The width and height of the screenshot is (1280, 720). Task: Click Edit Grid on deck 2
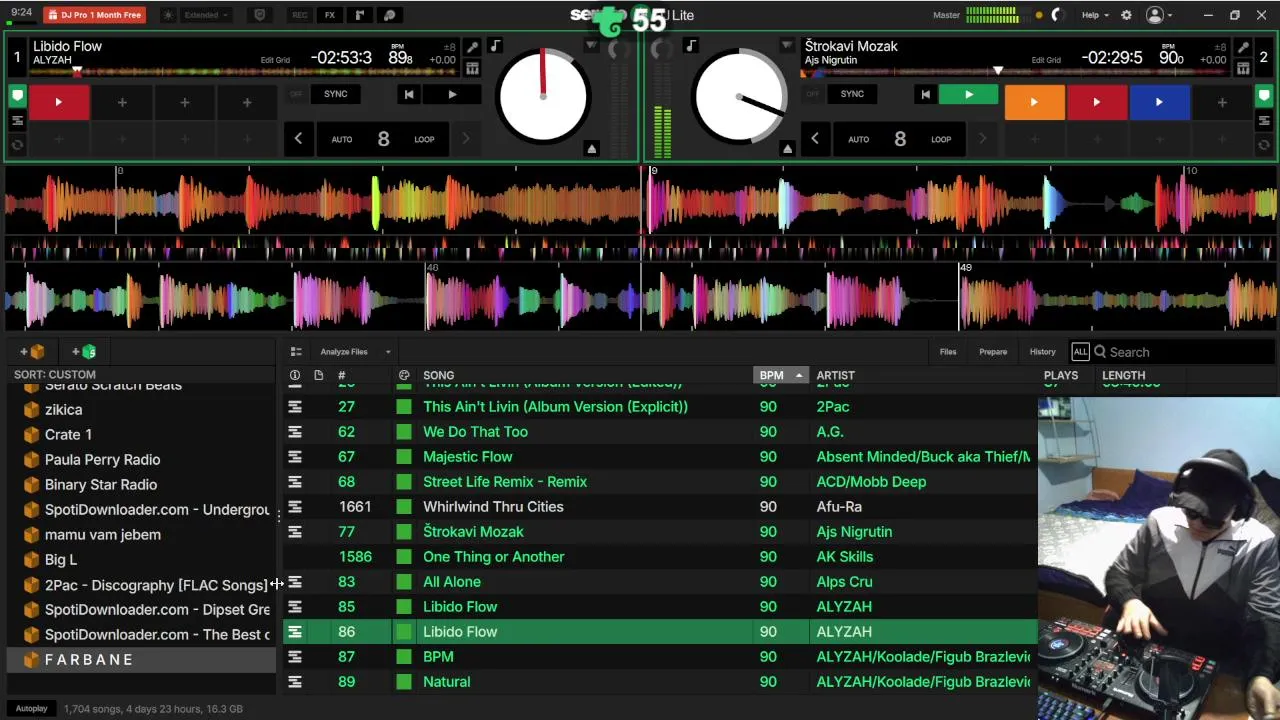(x=1046, y=60)
